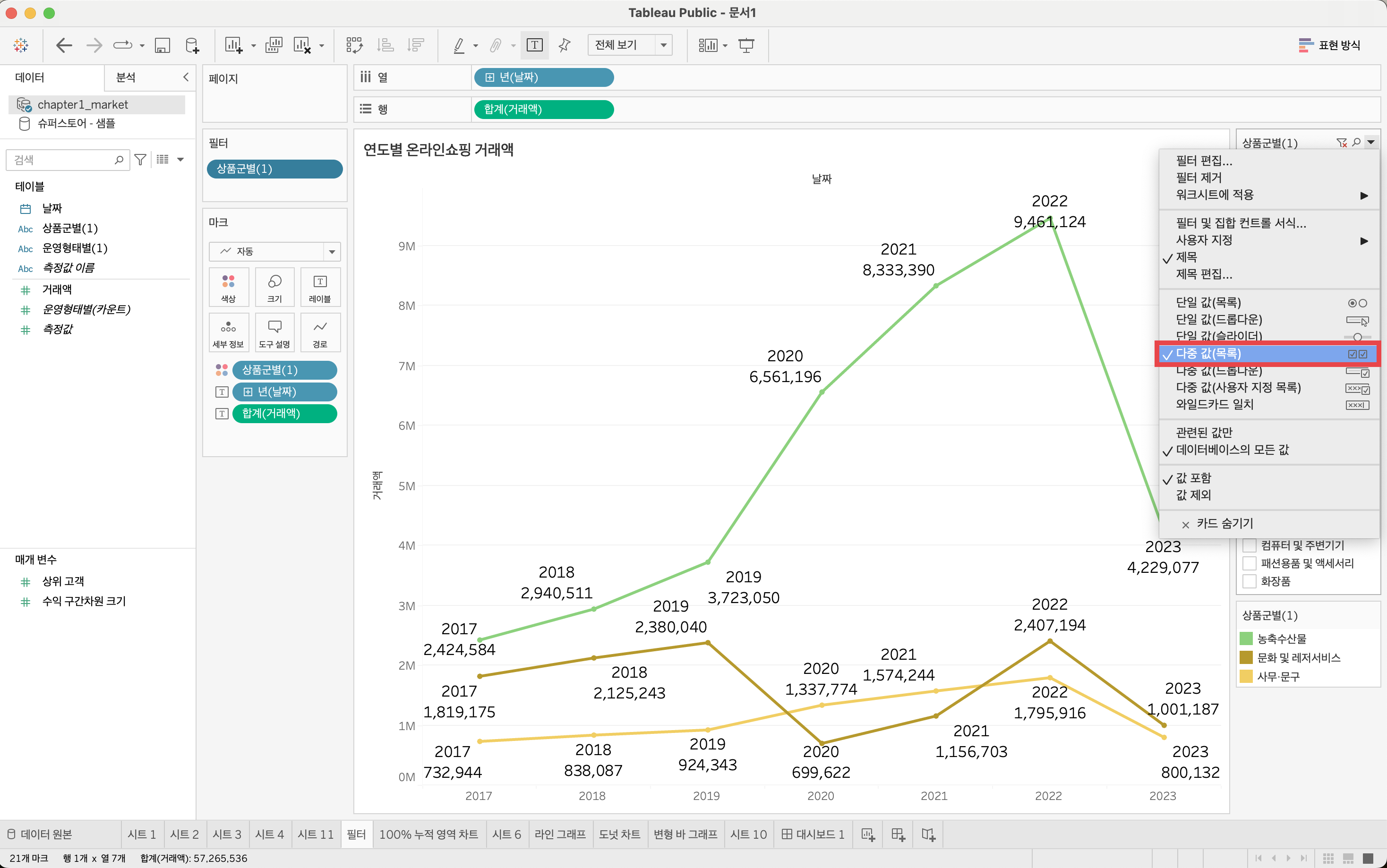The image size is (1387, 868).
Task: Switch to the 도넛 차트 sheet tab
Action: click(x=619, y=834)
